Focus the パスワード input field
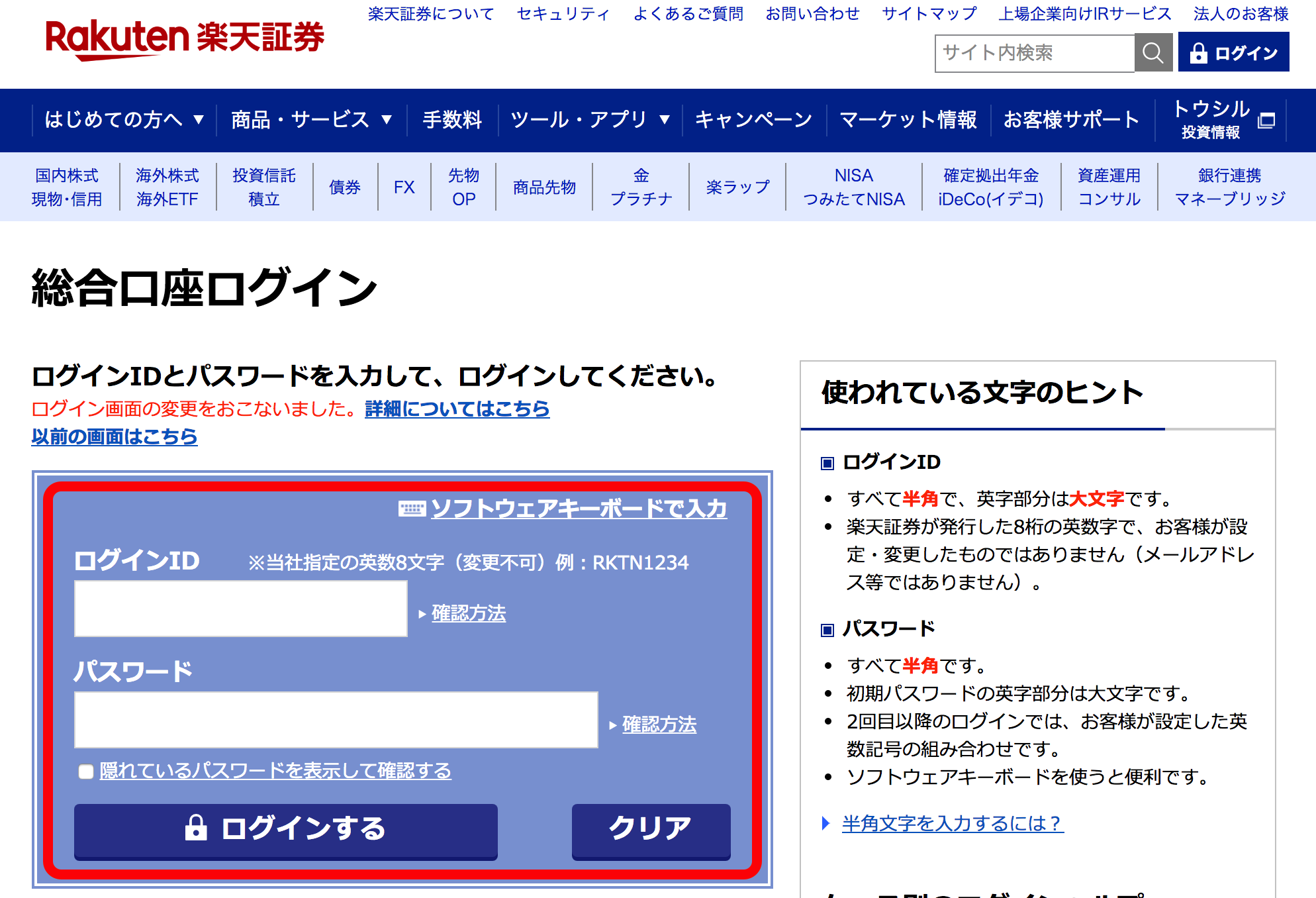The width and height of the screenshot is (1316, 898). point(336,720)
